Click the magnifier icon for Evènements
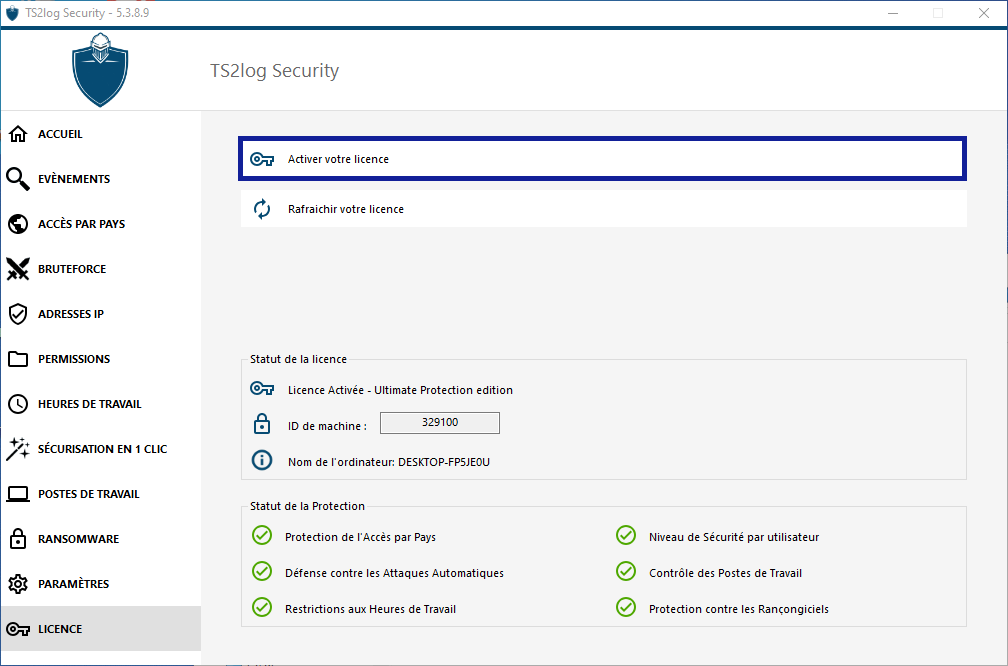This screenshot has width=1008, height=666. coord(18,179)
